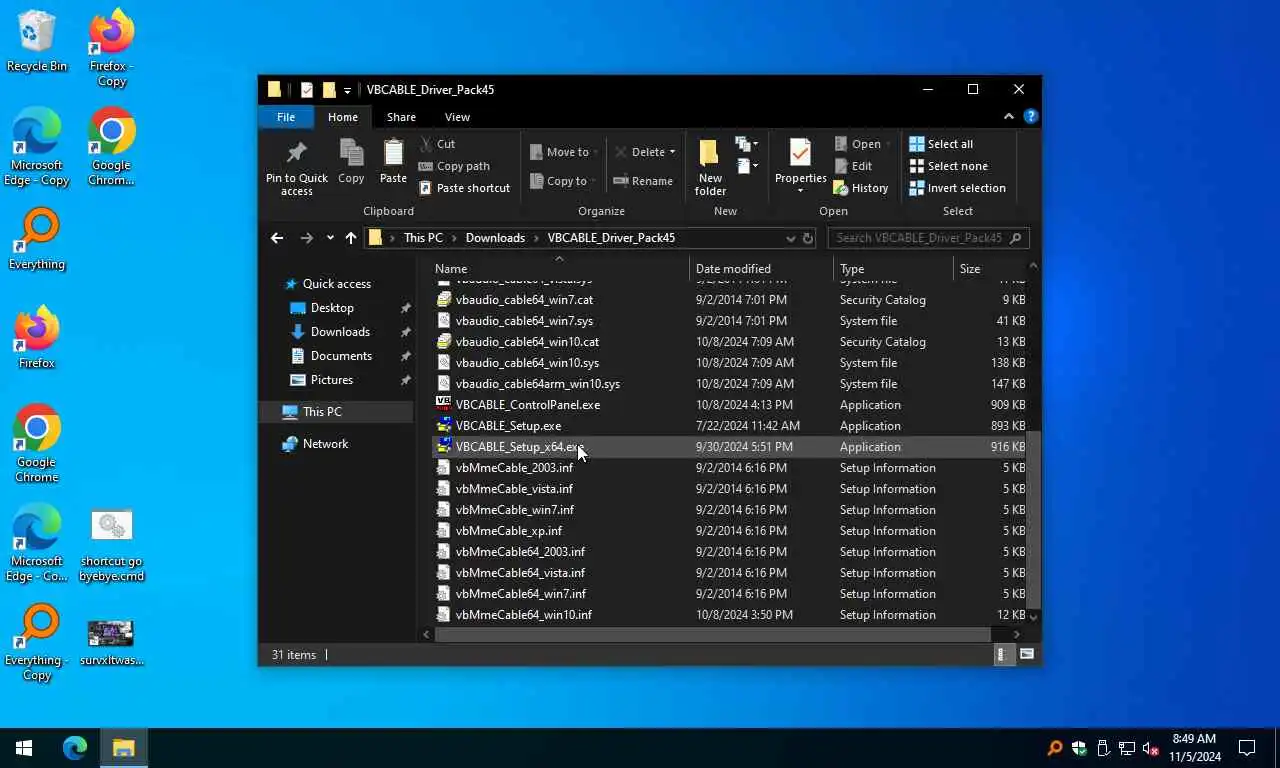The width and height of the screenshot is (1280, 768).
Task: Switch to the View ribbon tab
Action: [457, 117]
